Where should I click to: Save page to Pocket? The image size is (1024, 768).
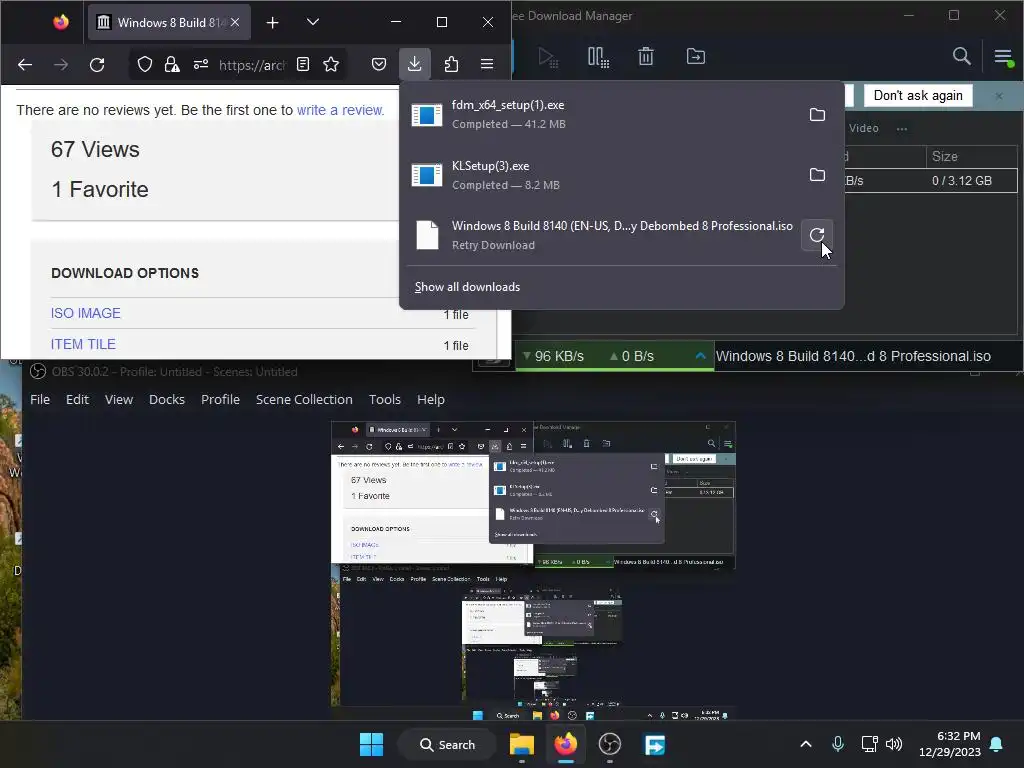[x=379, y=64]
